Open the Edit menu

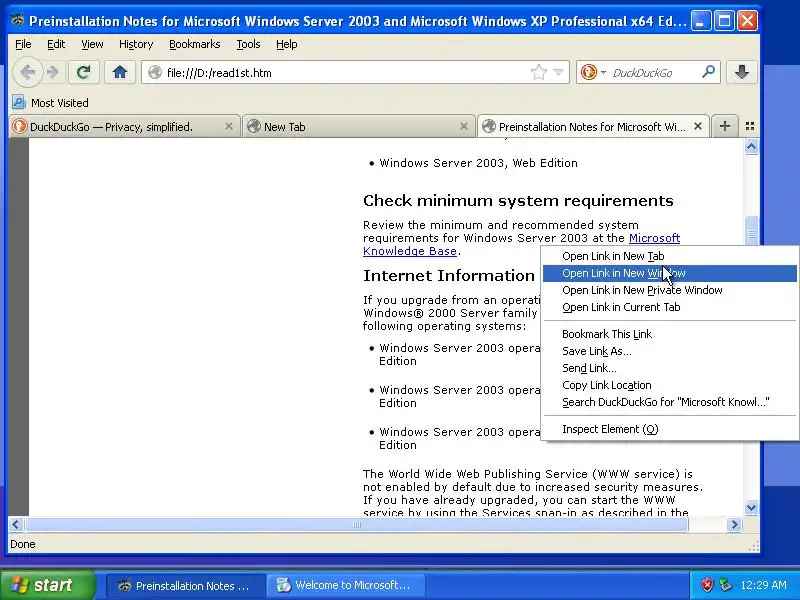pyautogui.click(x=56, y=44)
